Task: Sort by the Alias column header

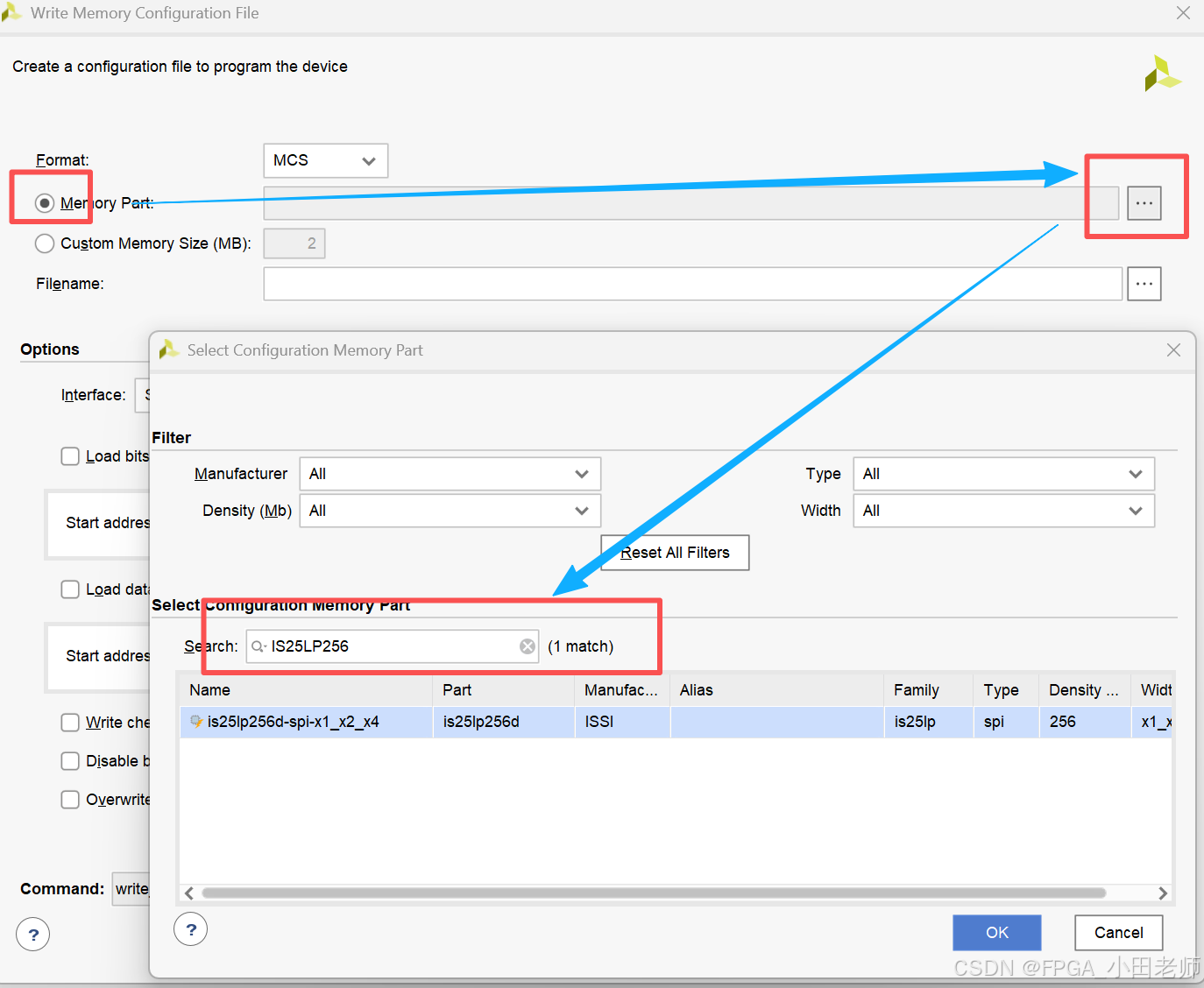Action: pyautogui.click(x=777, y=690)
